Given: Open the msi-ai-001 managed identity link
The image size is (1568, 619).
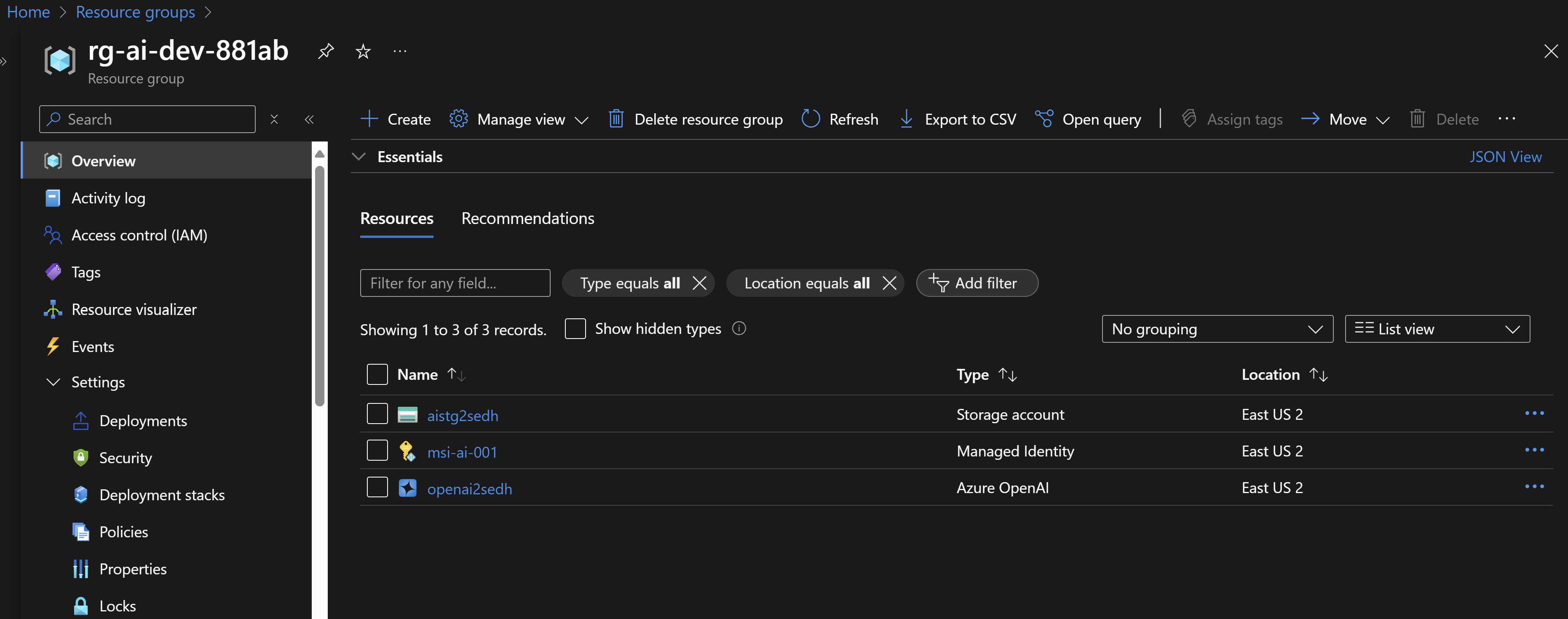Looking at the screenshot, I should 462,452.
